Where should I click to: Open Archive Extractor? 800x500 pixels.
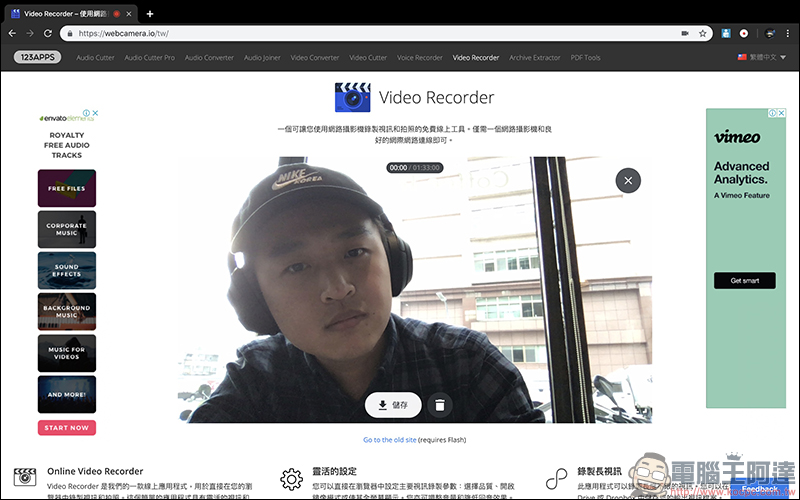click(535, 58)
